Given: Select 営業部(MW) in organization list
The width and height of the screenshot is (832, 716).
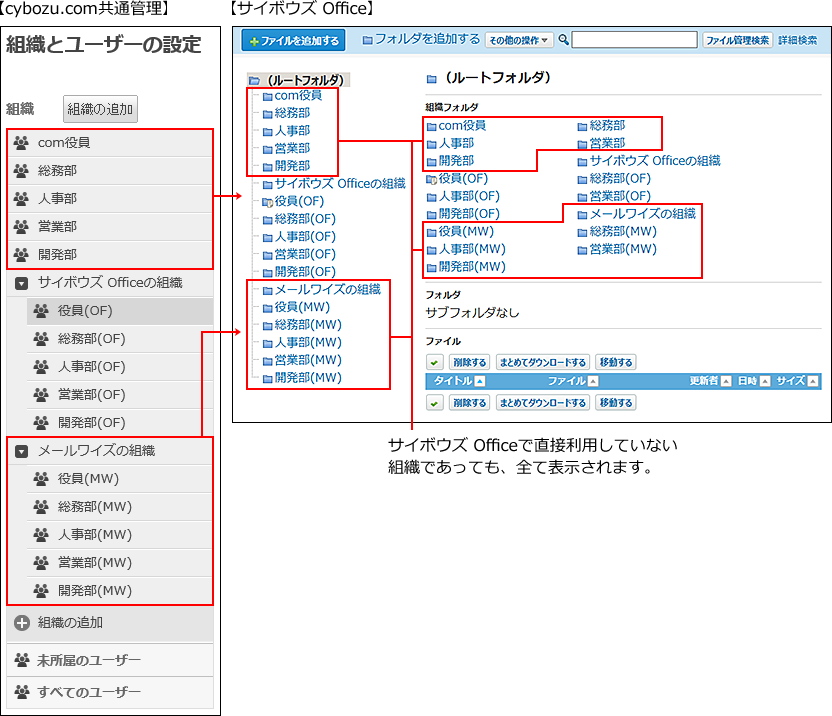Looking at the screenshot, I should 120,563.
